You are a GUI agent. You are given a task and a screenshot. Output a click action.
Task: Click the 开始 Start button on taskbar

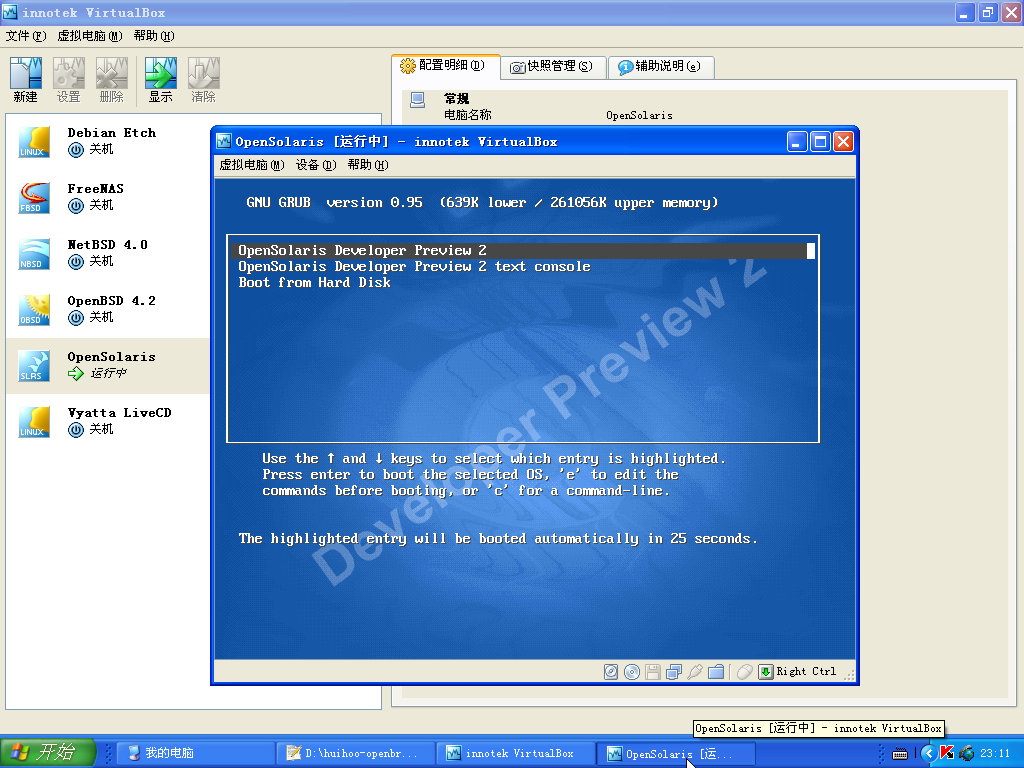(48, 753)
